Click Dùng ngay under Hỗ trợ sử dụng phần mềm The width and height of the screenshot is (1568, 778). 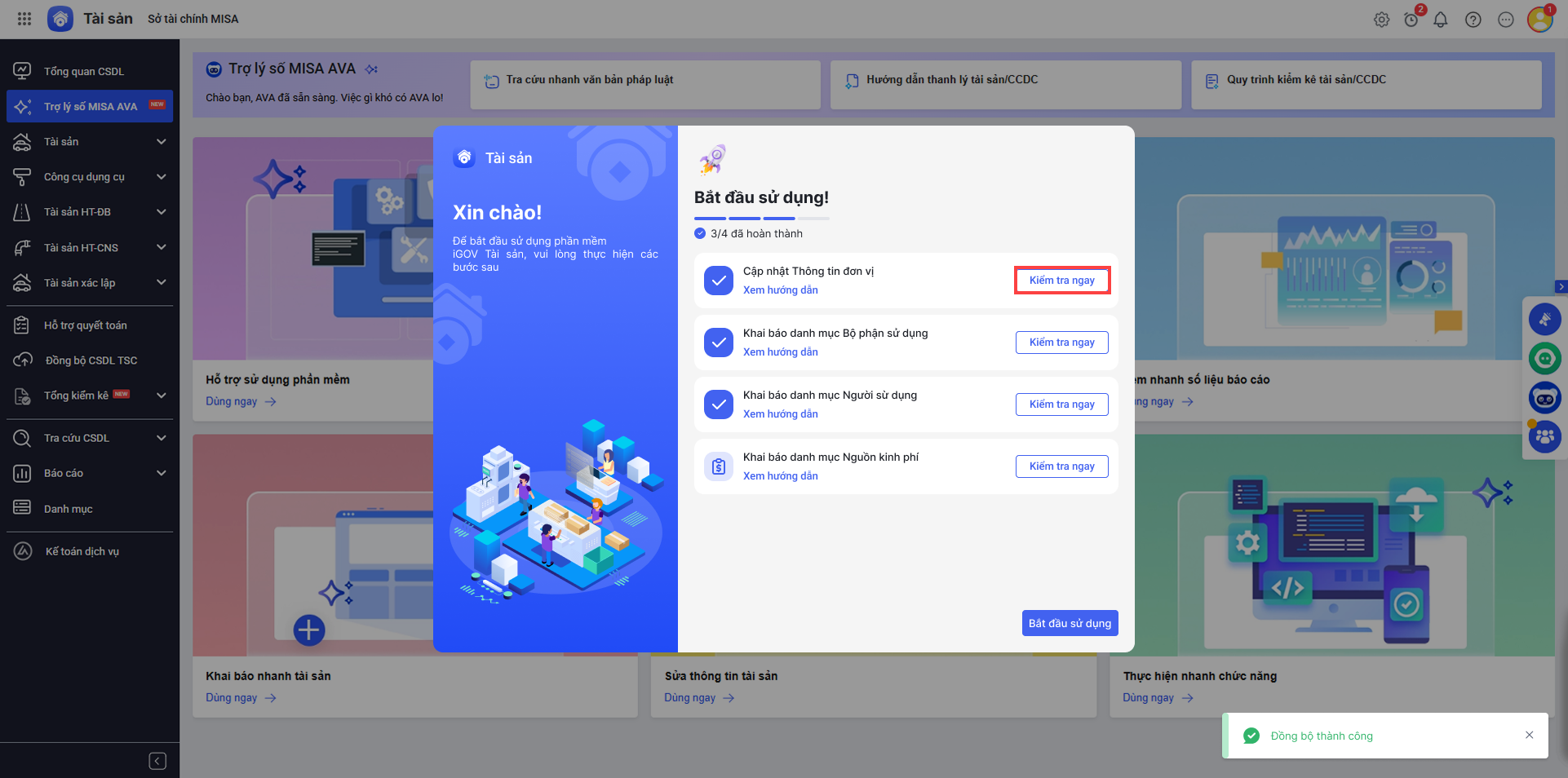241,402
